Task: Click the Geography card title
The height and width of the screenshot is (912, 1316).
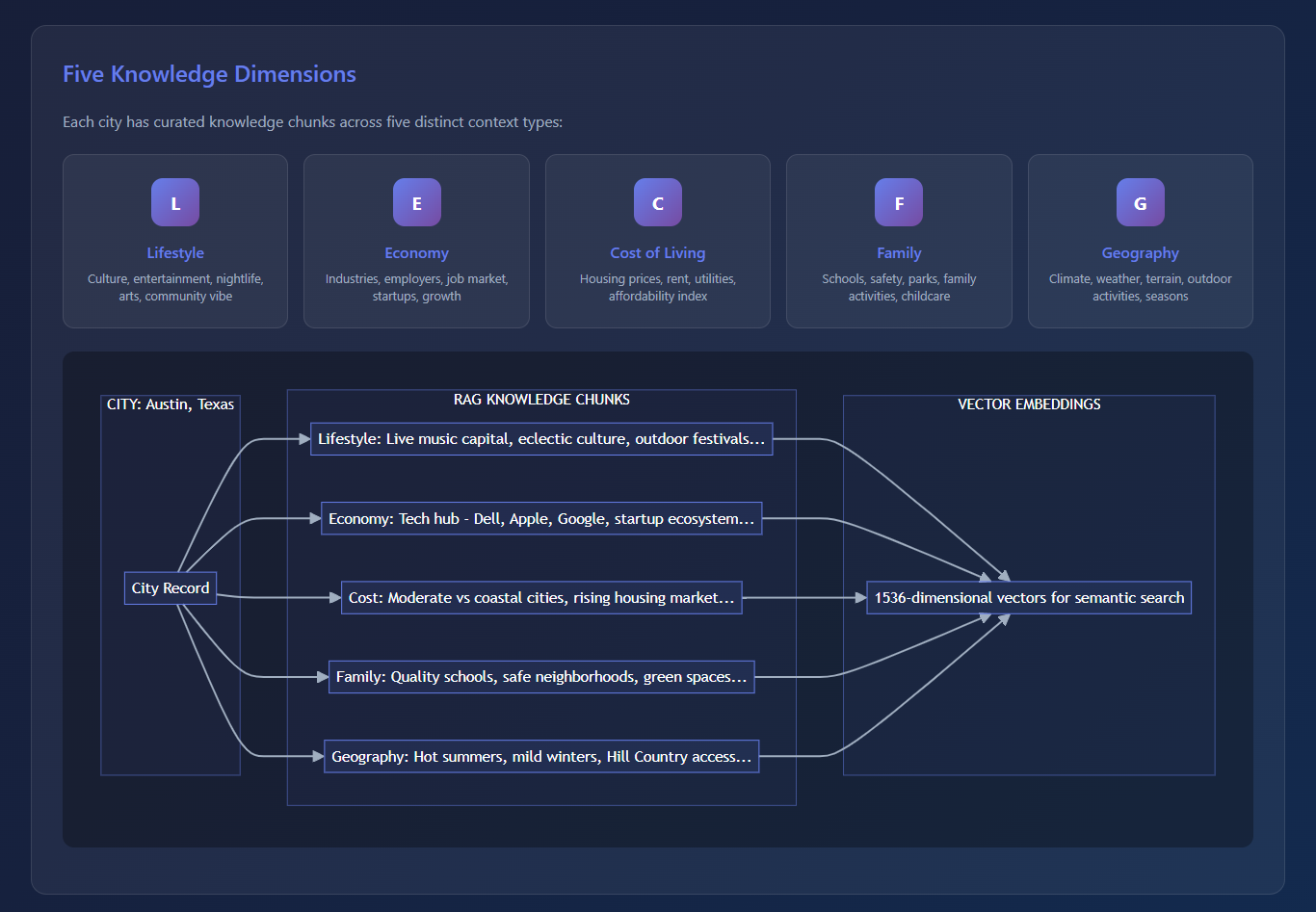Action: [1140, 253]
